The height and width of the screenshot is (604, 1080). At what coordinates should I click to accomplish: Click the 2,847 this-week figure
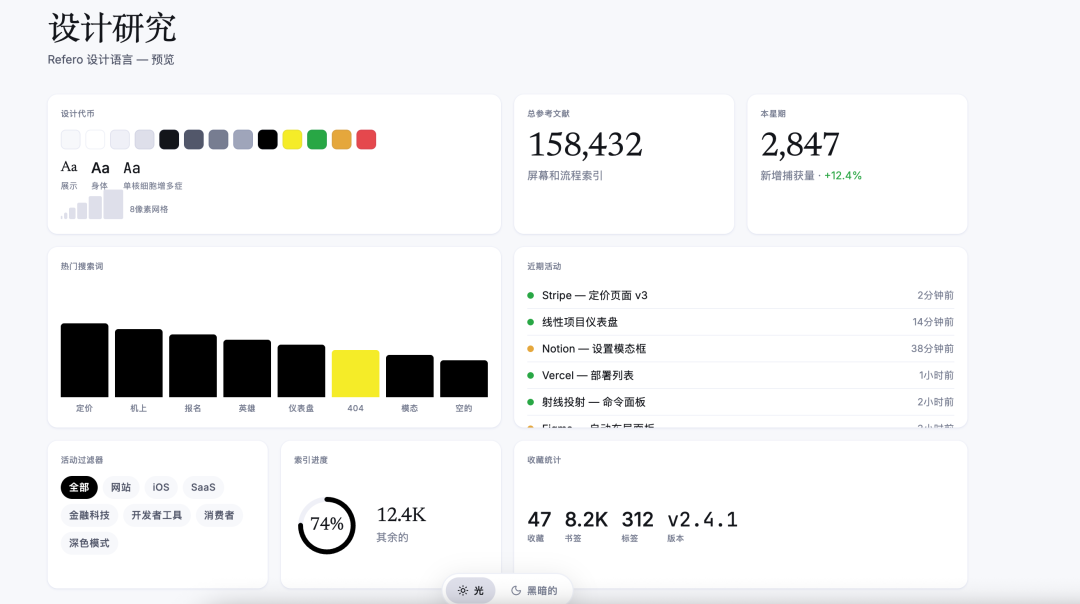tap(800, 145)
